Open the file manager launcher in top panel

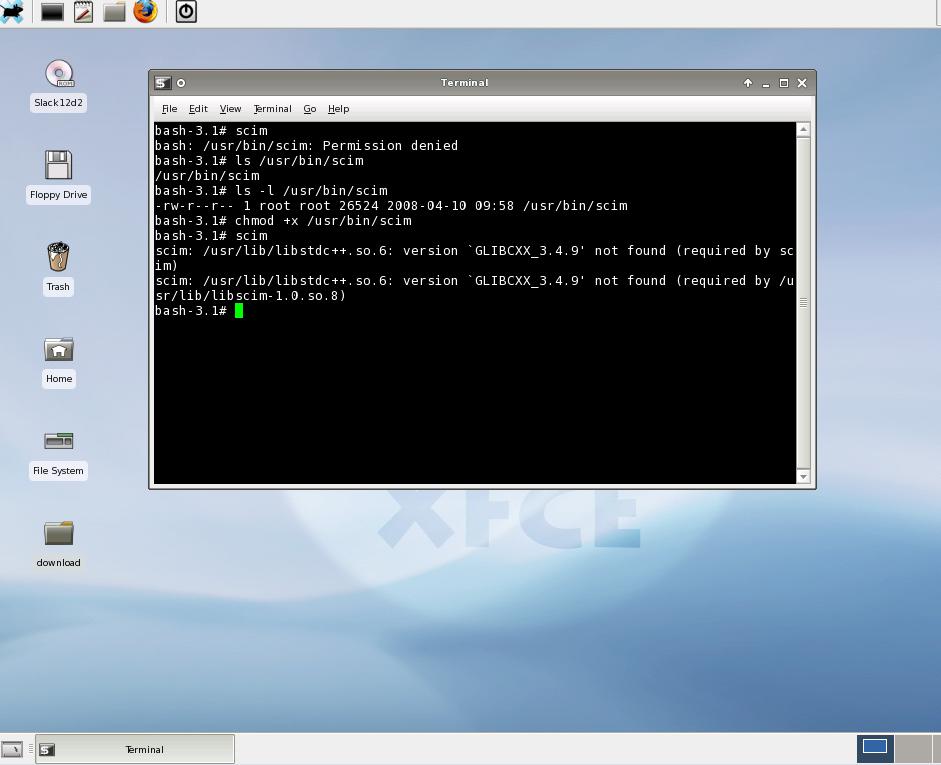(114, 12)
